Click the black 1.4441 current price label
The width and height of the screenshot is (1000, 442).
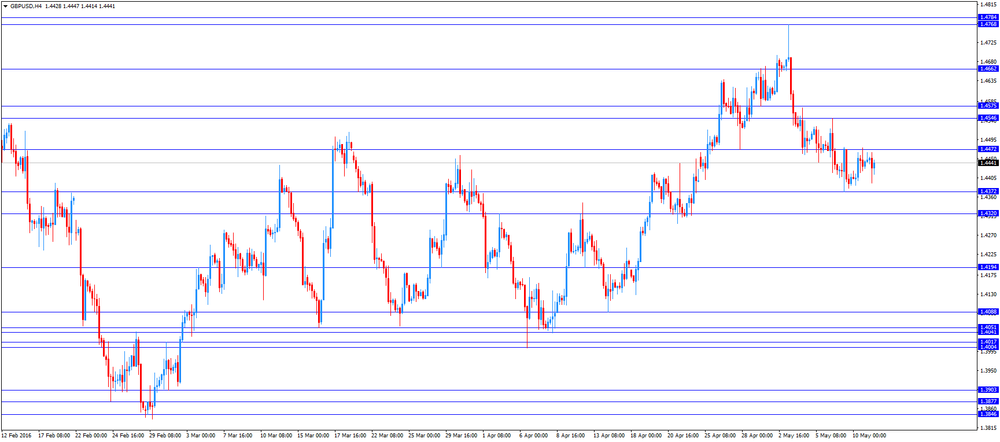tap(987, 163)
